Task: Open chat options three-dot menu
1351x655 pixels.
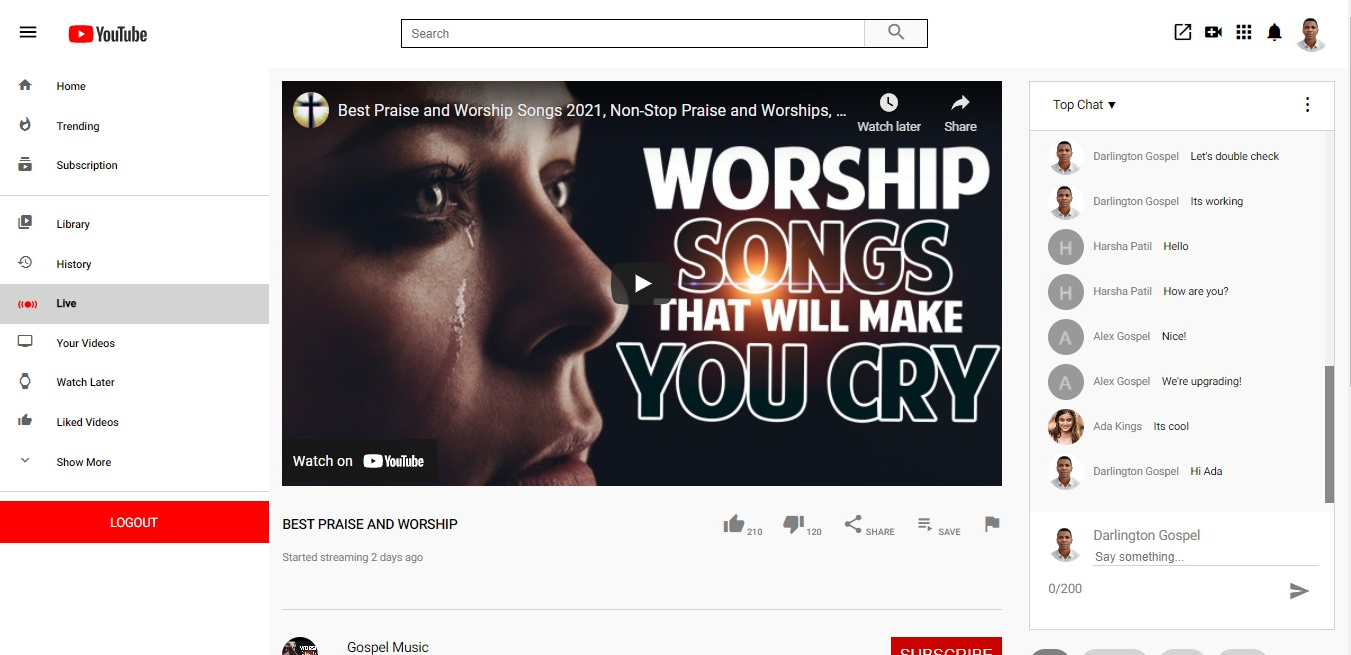Action: click(x=1307, y=105)
